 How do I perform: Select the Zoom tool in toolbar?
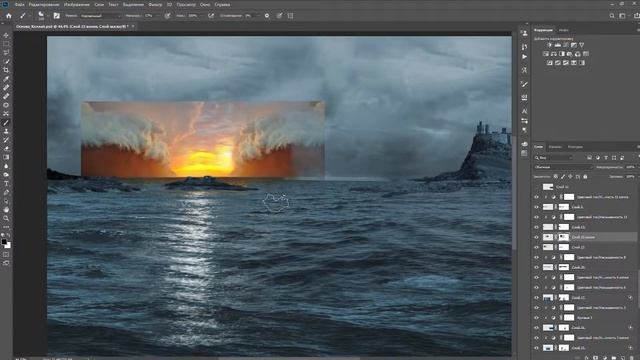pos(6,218)
